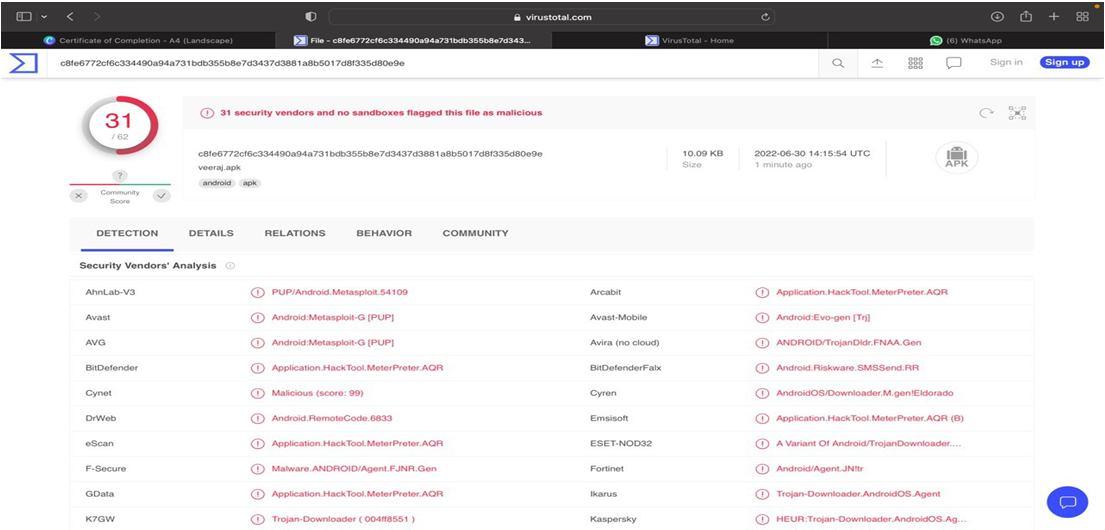Click Safari forward arrow
The image size is (1105, 530).
(x=97, y=16)
